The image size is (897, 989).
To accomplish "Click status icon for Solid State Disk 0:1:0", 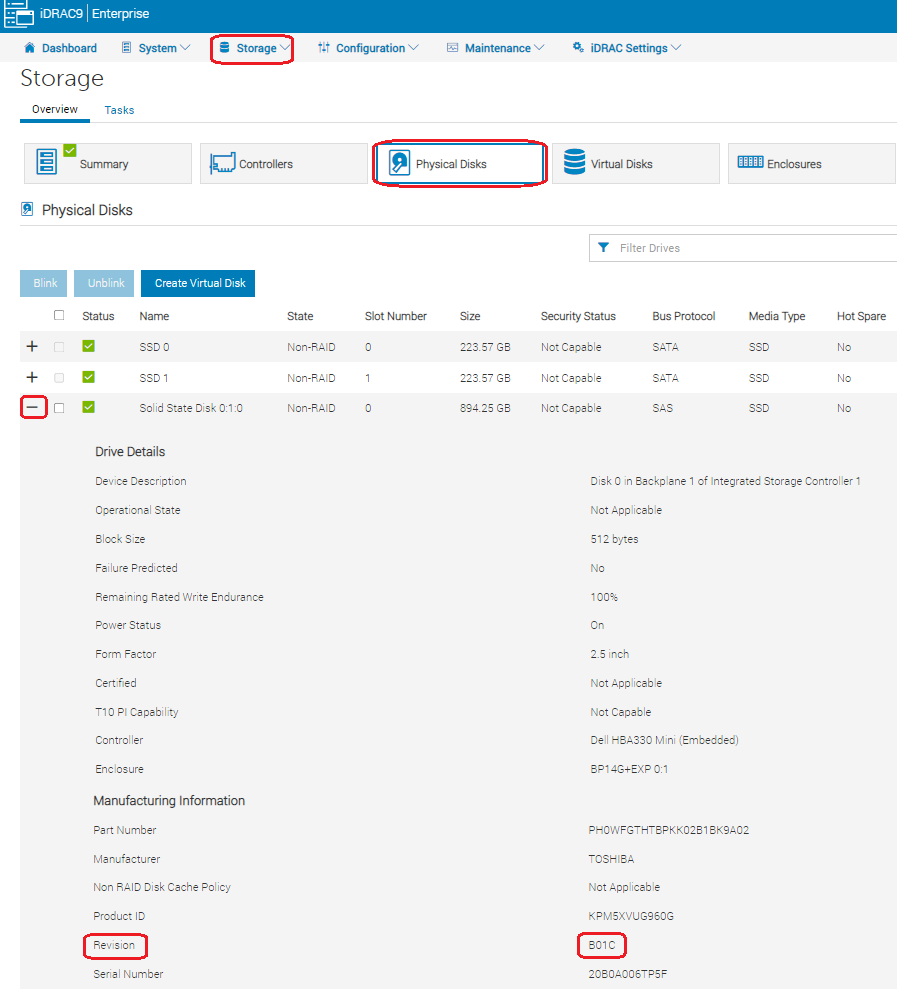I will click(88, 407).
